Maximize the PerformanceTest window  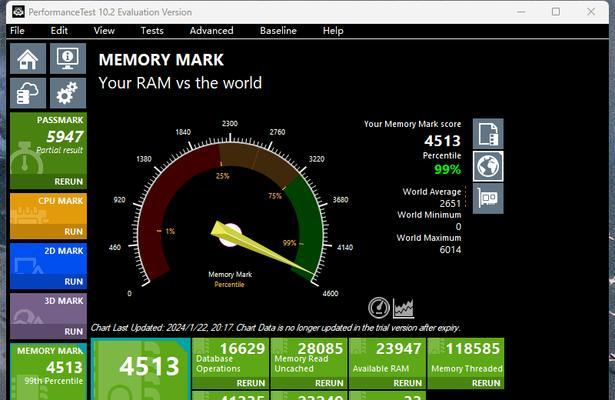556,12
